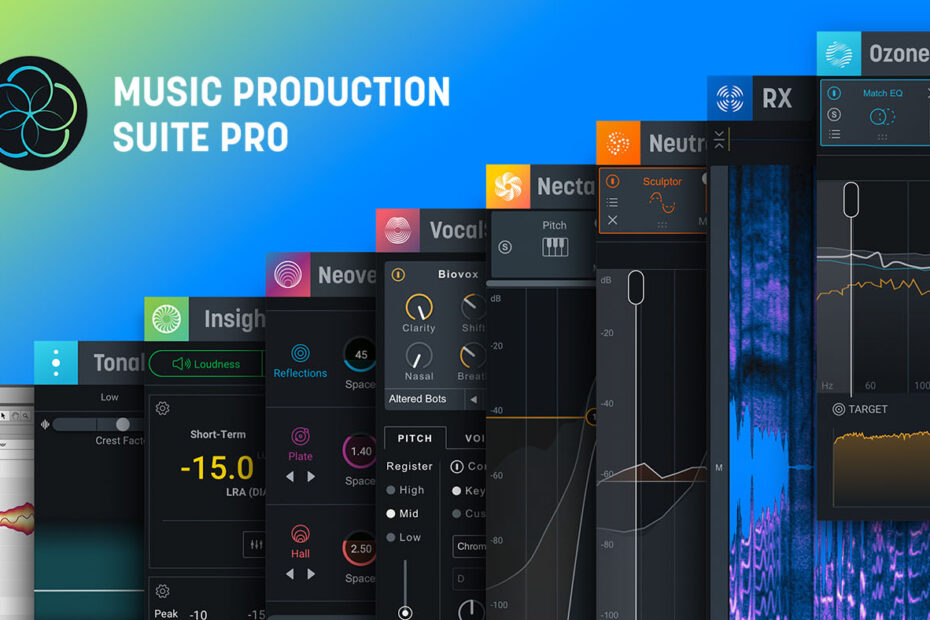
Task: Click the Nasal knob in Biovox
Action: pyautogui.click(x=419, y=357)
